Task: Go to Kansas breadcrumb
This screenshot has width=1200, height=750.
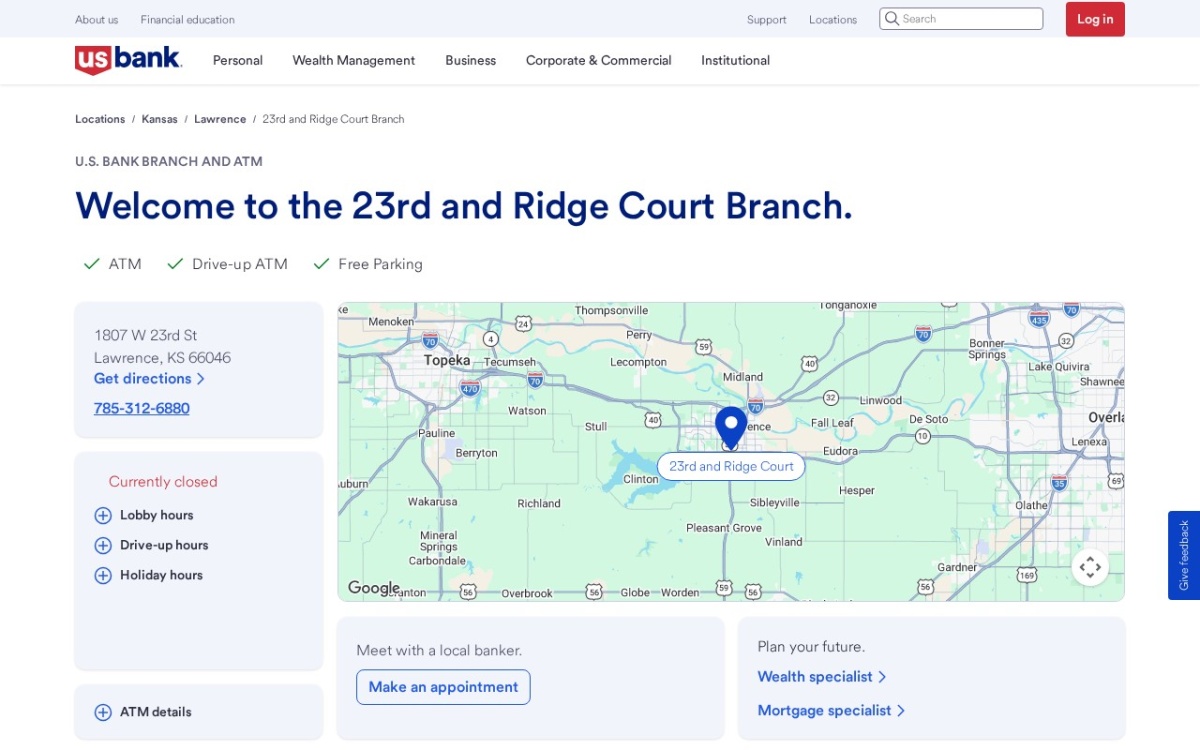Action: coord(160,119)
